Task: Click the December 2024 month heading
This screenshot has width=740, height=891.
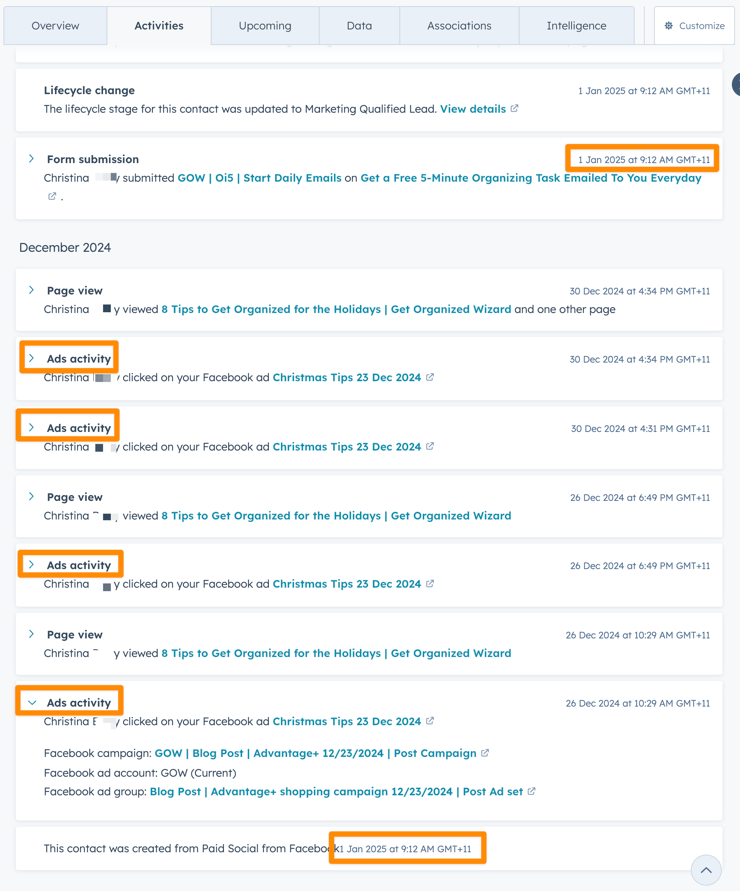Action: click(65, 247)
